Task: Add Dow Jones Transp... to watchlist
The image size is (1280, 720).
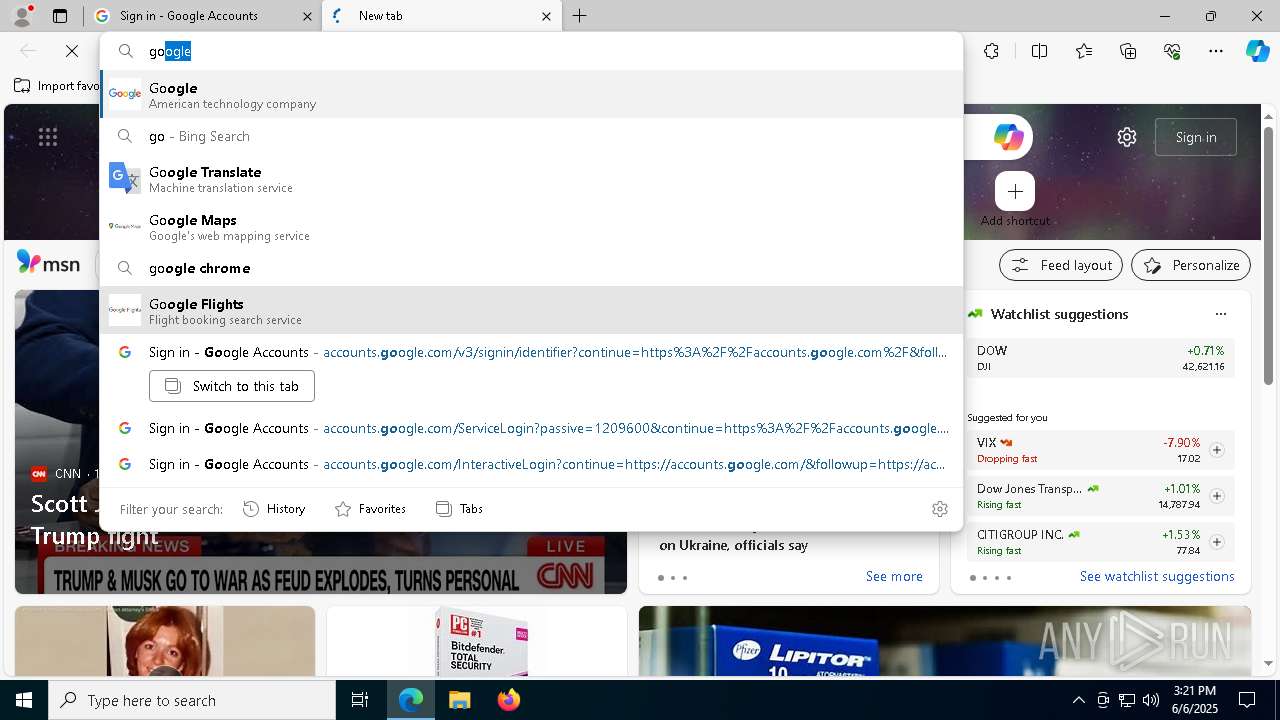Action: pos(1217,496)
